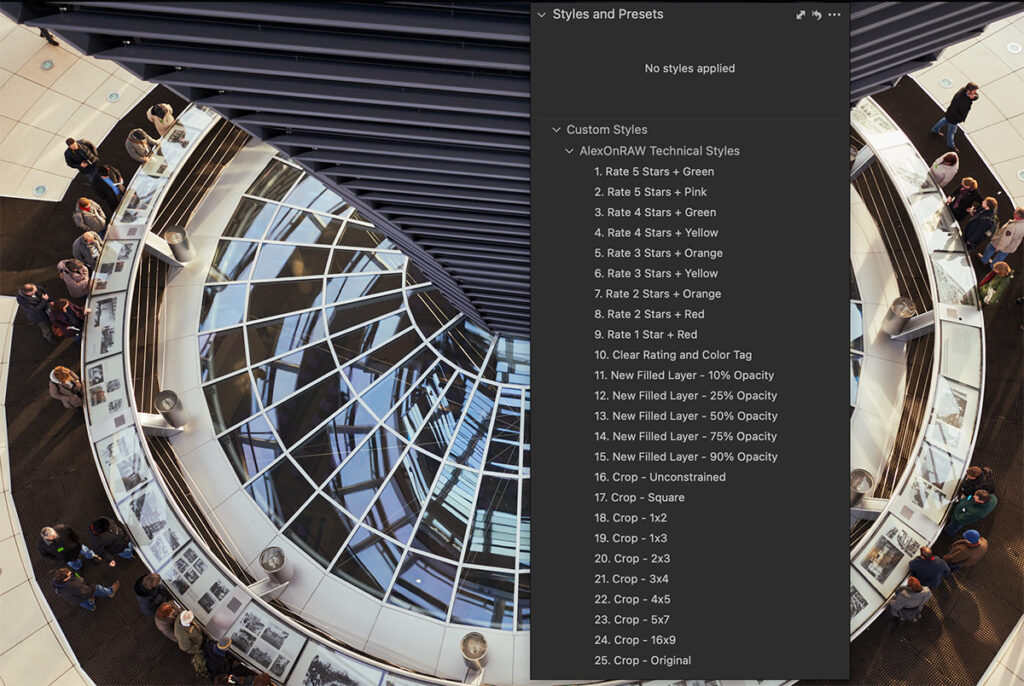Collapse the Styles and Presets panel
This screenshot has width=1024, height=686.
[540, 14]
